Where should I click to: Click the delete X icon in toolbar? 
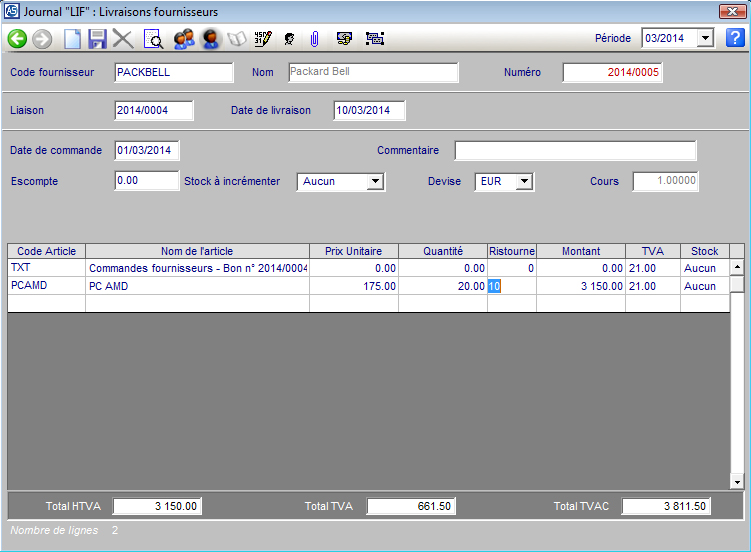[123, 39]
